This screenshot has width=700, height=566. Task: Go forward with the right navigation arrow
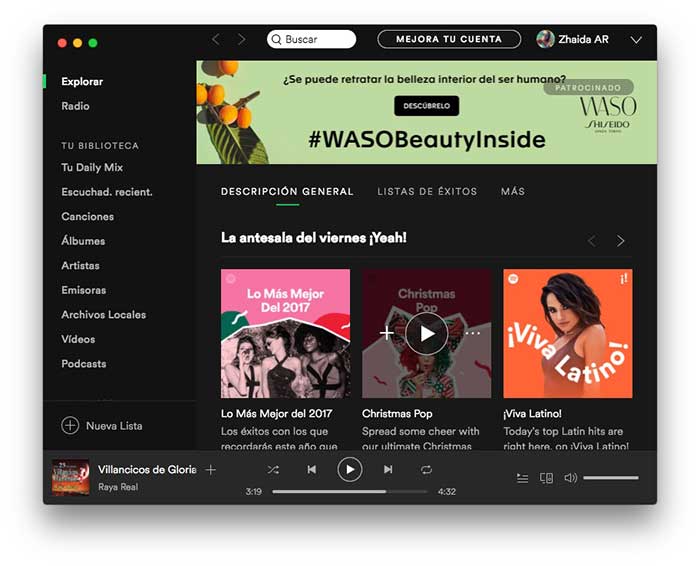pos(242,39)
